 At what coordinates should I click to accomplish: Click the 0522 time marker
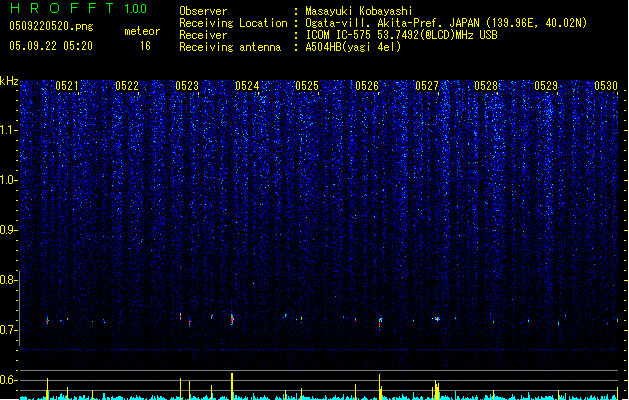127,86
